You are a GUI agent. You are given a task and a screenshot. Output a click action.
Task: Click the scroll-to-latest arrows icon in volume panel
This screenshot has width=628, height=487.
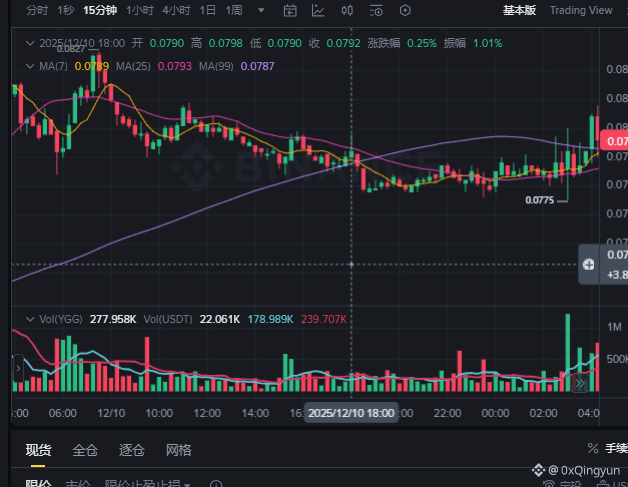(580, 383)
